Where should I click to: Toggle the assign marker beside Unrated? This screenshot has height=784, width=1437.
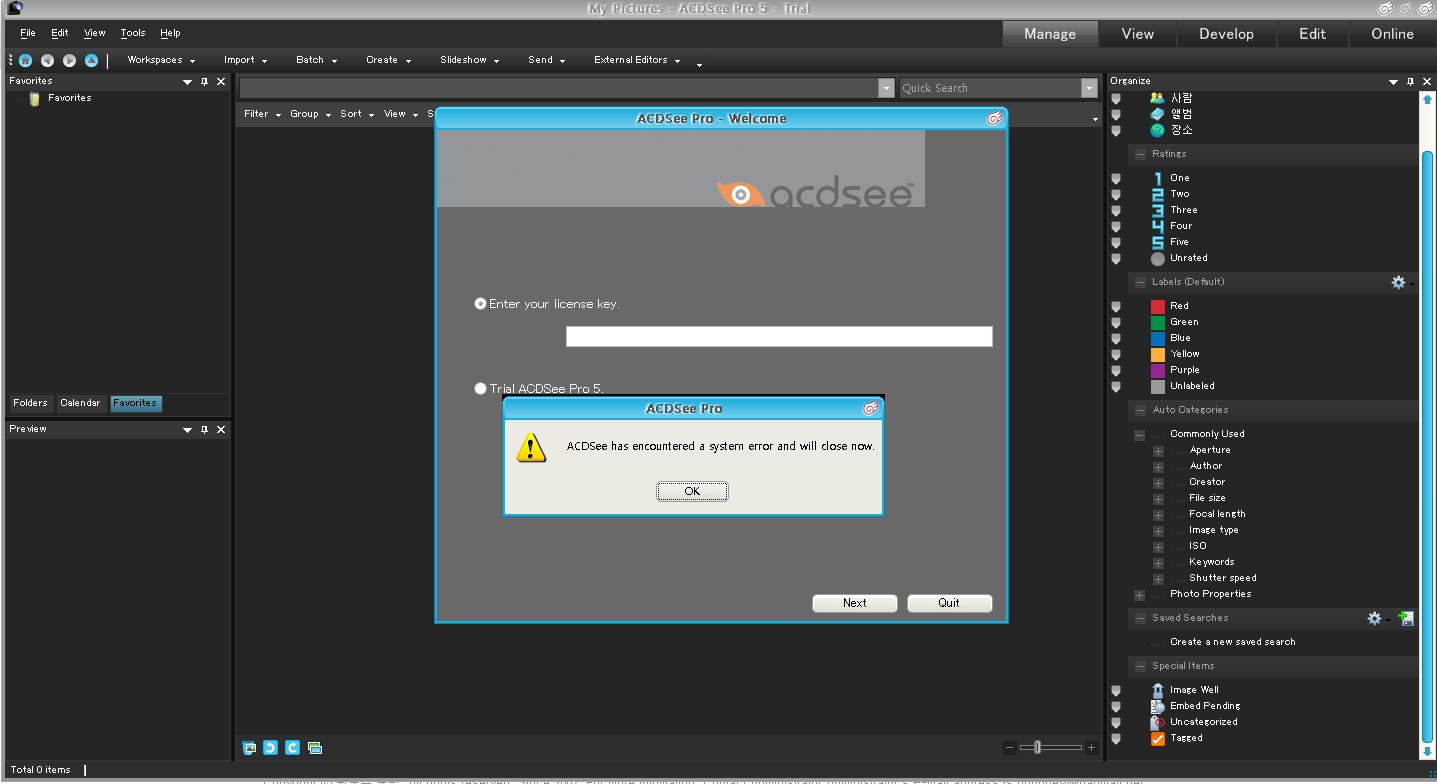click(x=1116, y=258)
